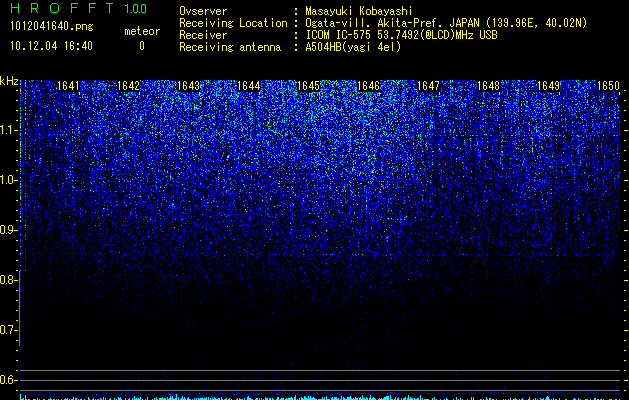Click the 1.0 kHz axis label

tap(8, 180)
